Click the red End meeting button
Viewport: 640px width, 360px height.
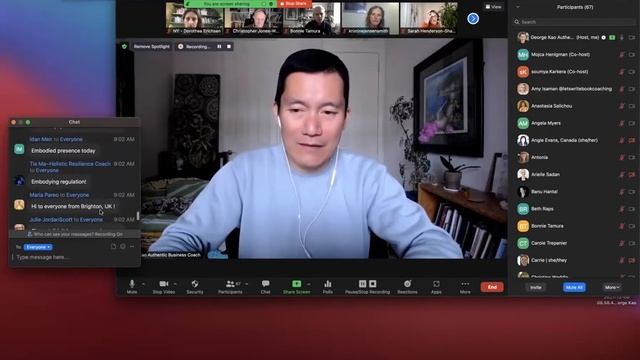(x=492, y=287)
